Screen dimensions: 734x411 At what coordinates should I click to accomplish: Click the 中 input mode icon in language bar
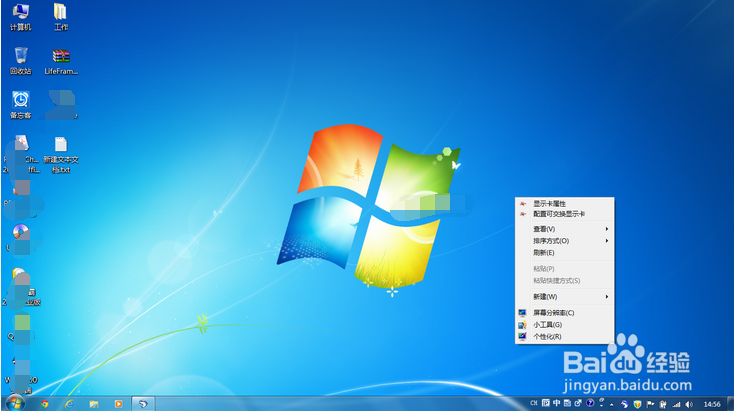pyautogui.click(x=557, y=403)
